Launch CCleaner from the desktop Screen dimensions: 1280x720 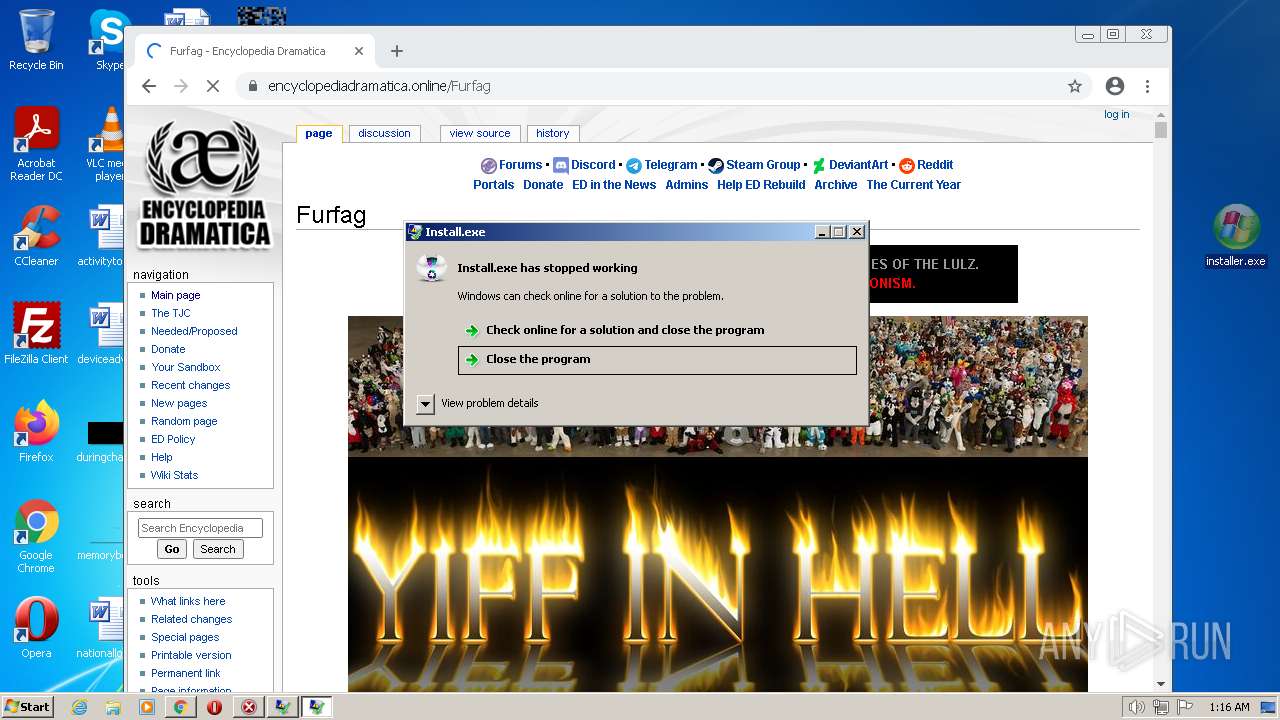36,236
